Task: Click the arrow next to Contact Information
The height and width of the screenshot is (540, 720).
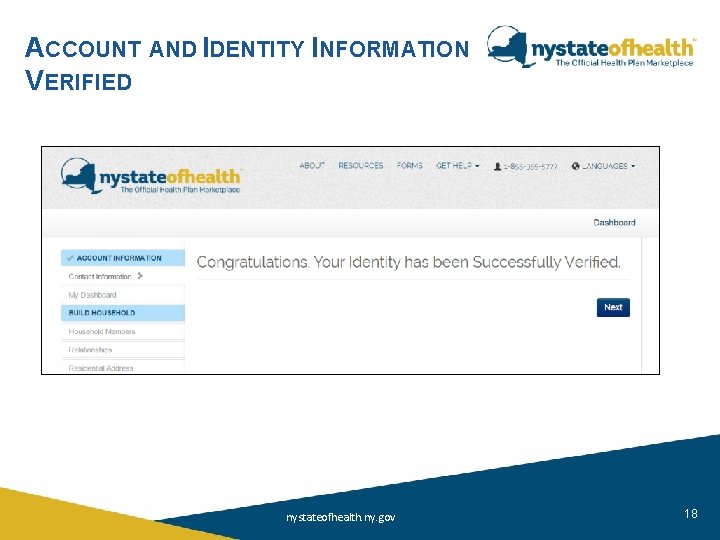Action: click(x=140, y=276)
